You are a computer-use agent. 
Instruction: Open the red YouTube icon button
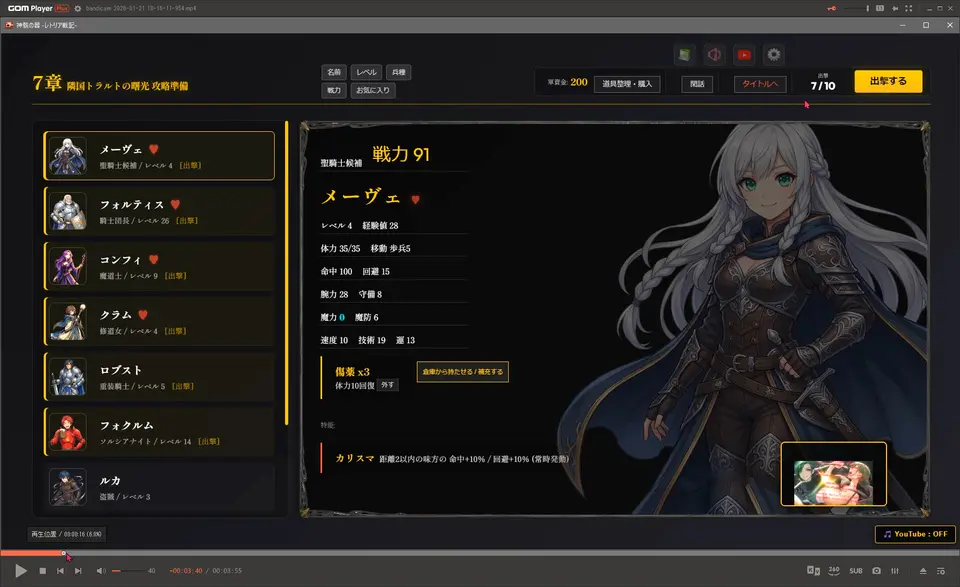point(743,54)
